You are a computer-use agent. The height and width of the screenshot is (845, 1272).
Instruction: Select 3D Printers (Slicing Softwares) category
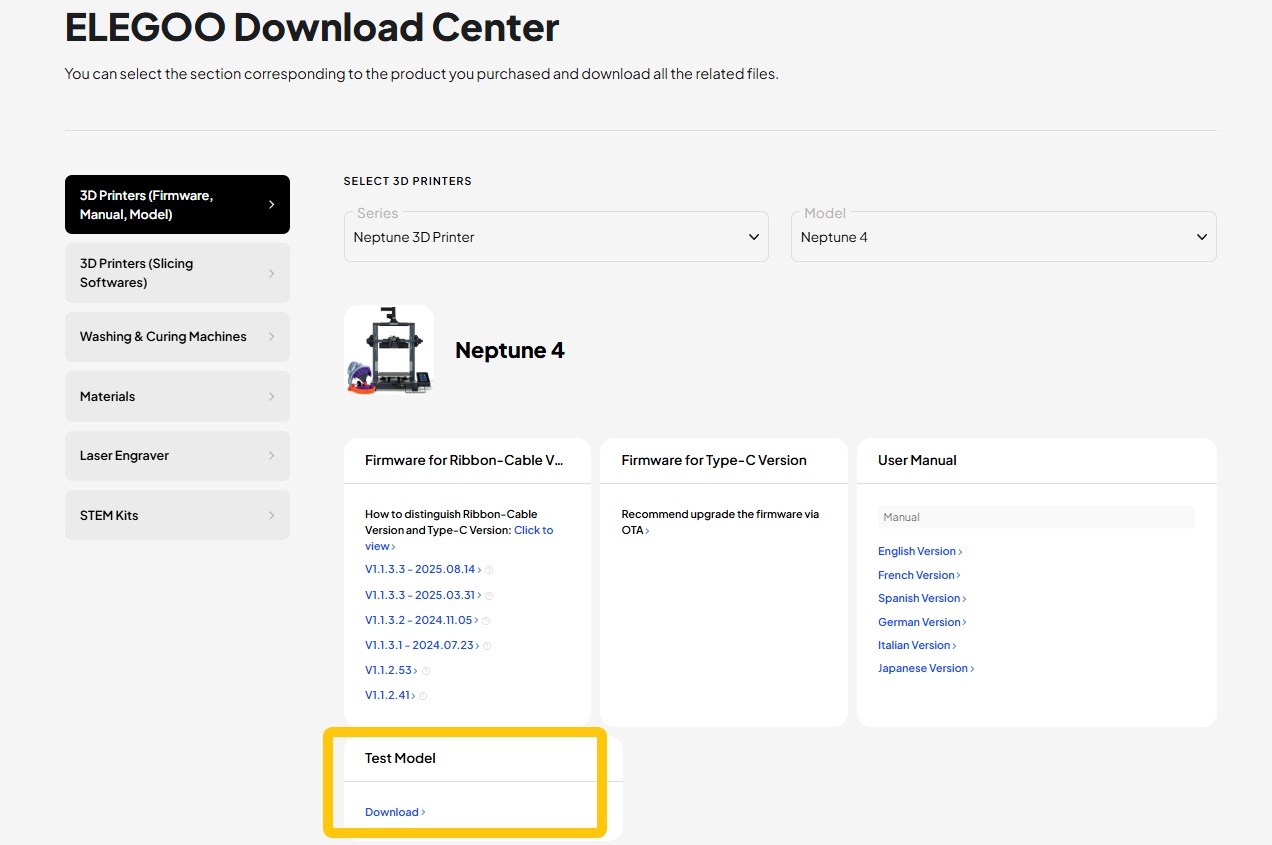click(177, 273)
